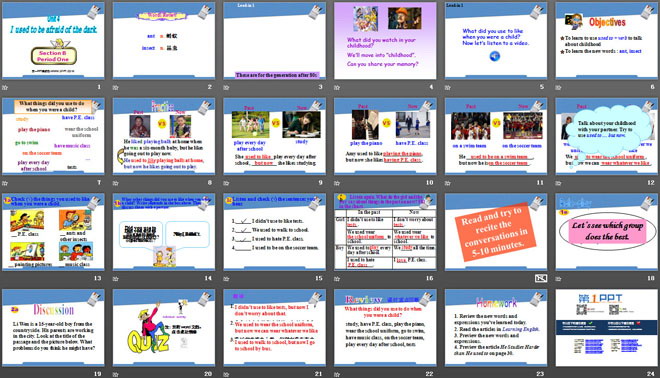Click slide number label 23
Image resolution: width=660 pixels, height=378 pixels.
pos(540,373)
